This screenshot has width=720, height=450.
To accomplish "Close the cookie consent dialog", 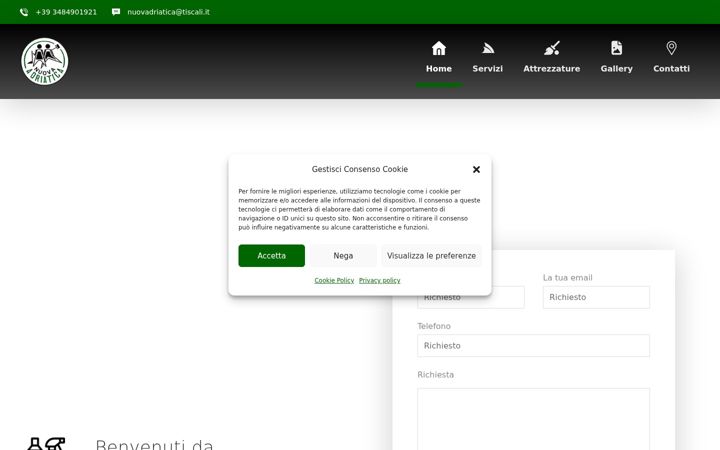I will pos(476,169).
